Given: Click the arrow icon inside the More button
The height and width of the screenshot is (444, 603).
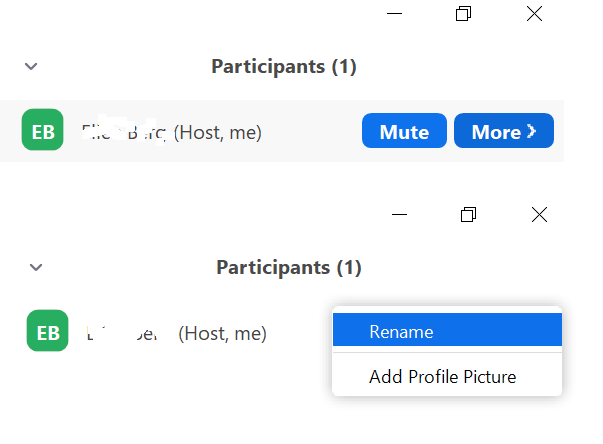Looking at the screenshot, I should click(531, 131).
